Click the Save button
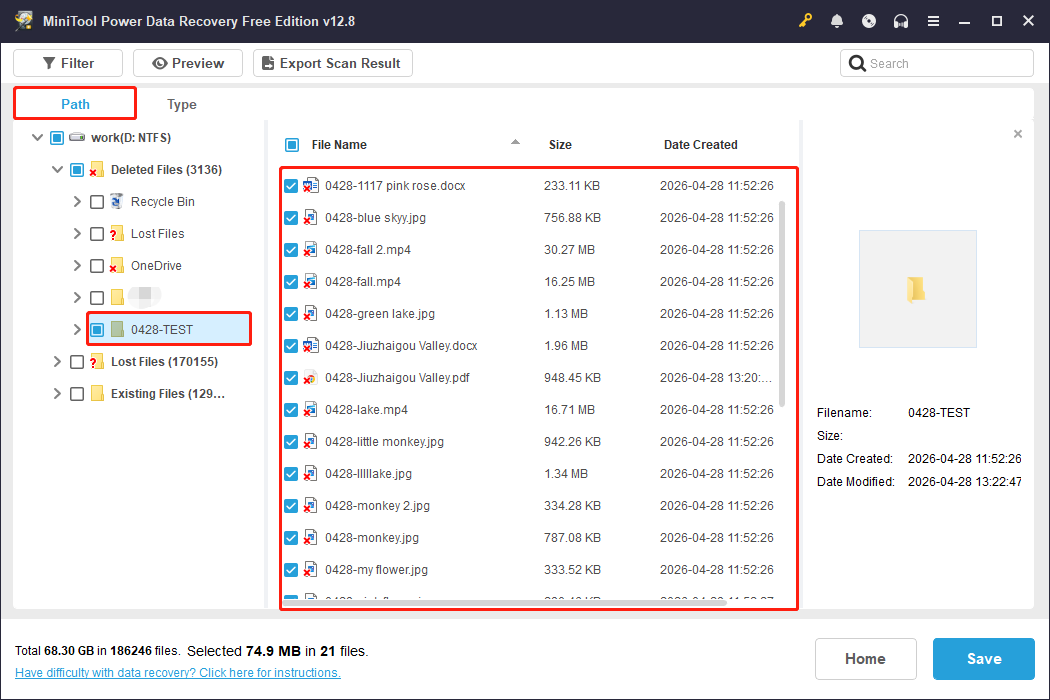This screenshot has height=700, width=1050. coord(984,658)
